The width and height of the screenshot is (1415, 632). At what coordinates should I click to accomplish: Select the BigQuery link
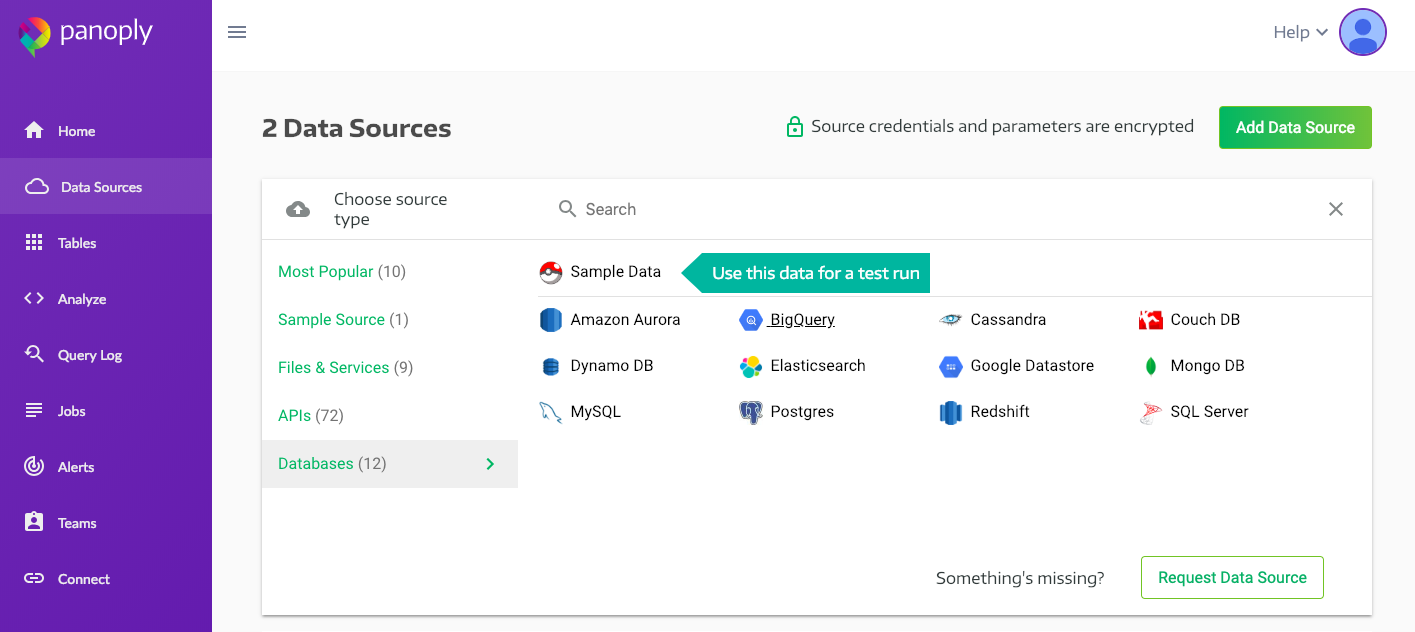(802, 320)
